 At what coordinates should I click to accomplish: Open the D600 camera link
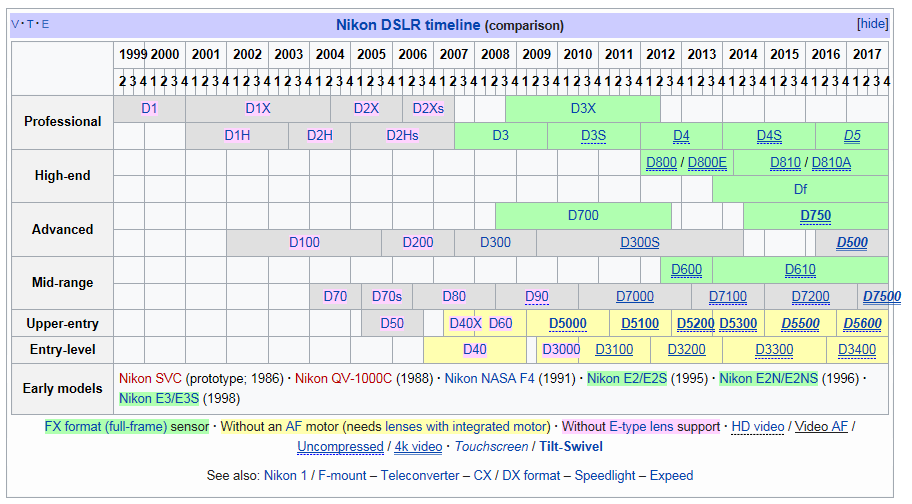(x=686, y=270)
